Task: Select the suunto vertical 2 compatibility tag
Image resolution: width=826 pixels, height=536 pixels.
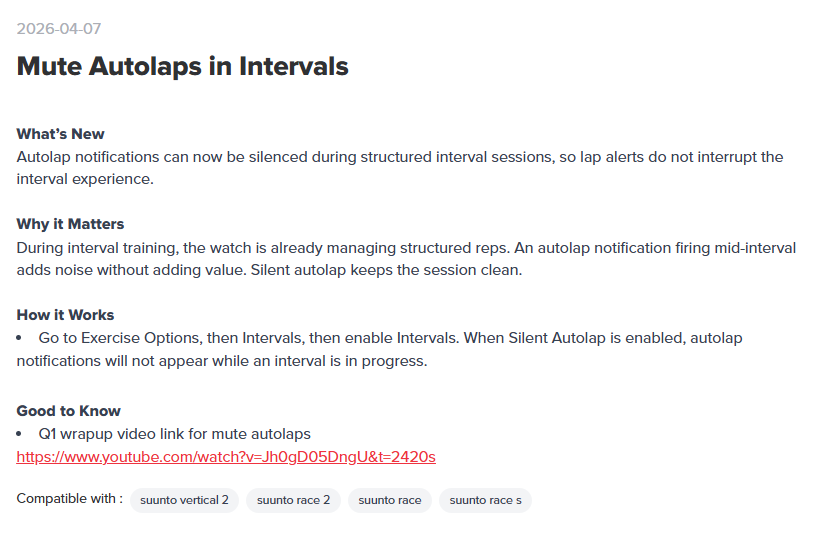Action: [x=184, y=500]
